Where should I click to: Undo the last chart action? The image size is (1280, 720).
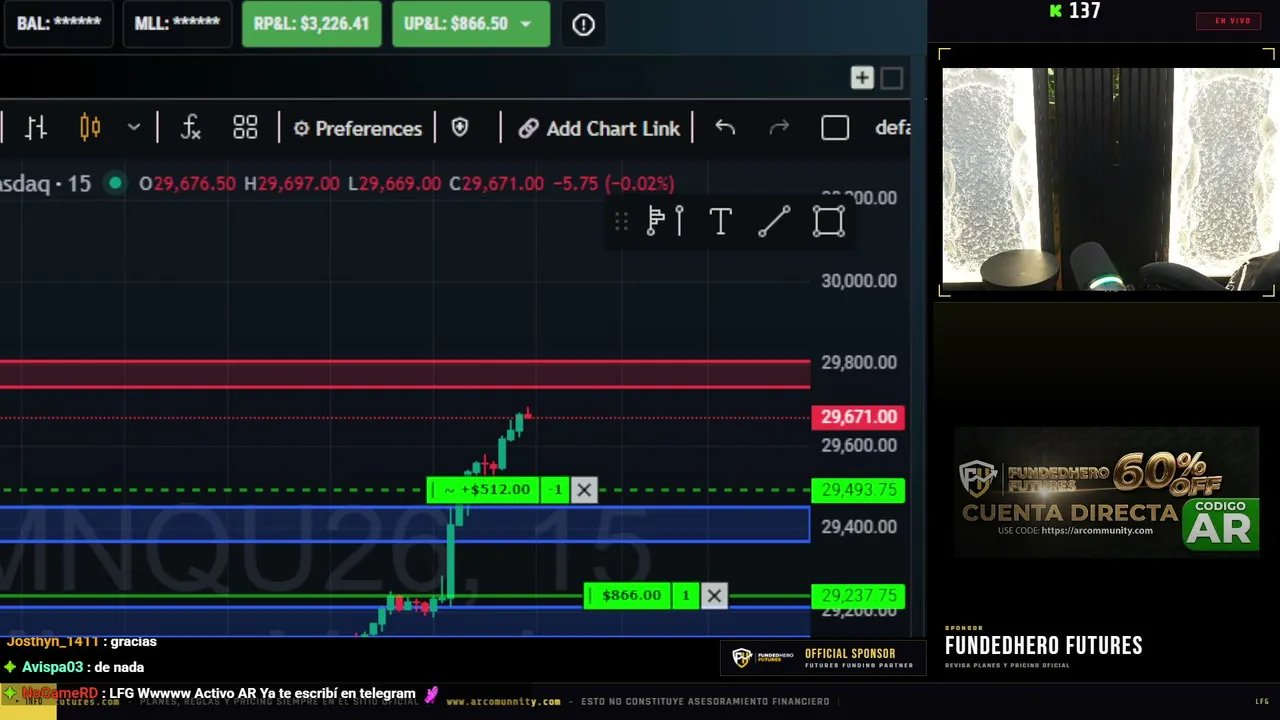(725, 128)
